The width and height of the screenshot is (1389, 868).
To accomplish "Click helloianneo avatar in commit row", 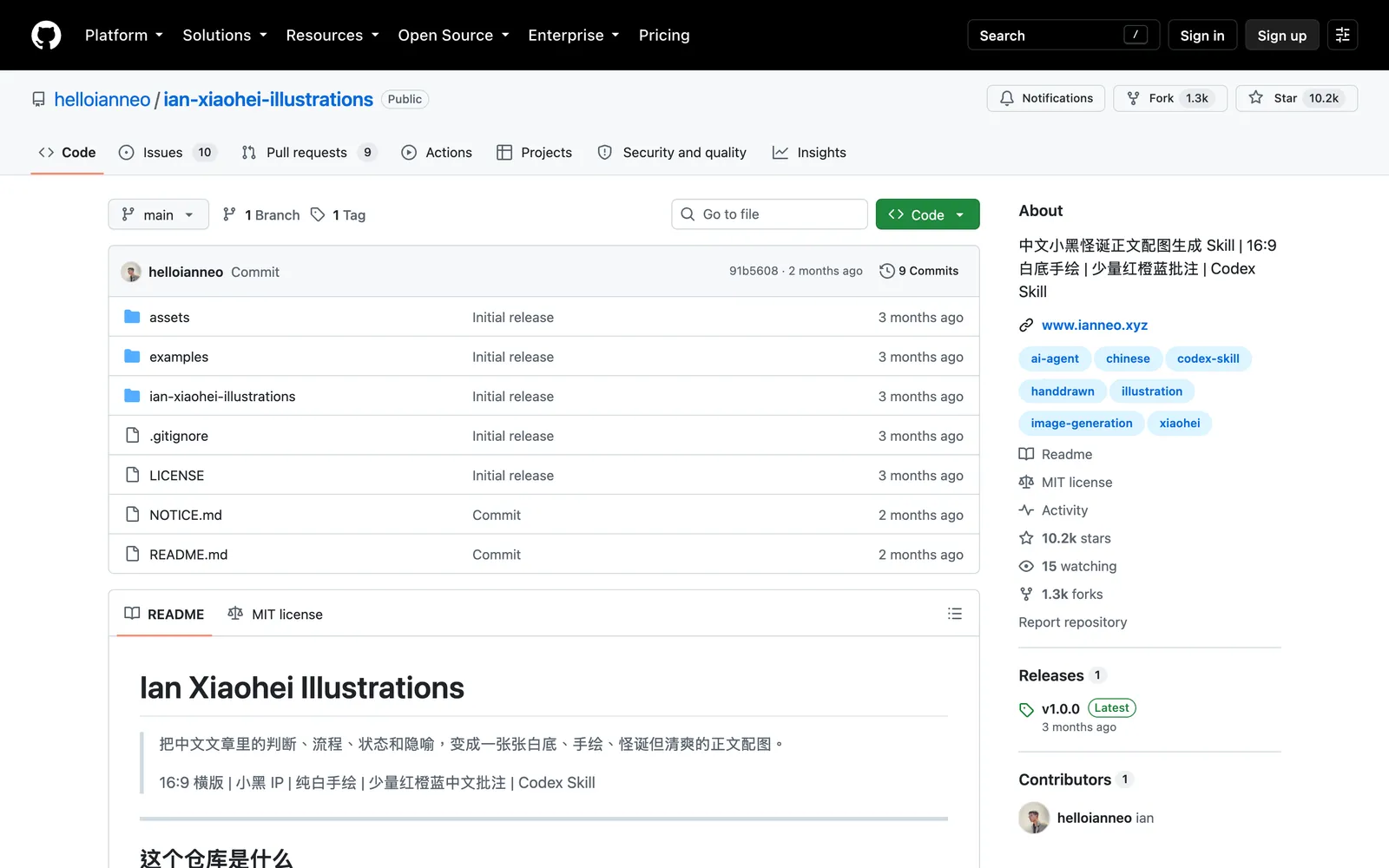I will pyautogui.click(x=131, y=272).
